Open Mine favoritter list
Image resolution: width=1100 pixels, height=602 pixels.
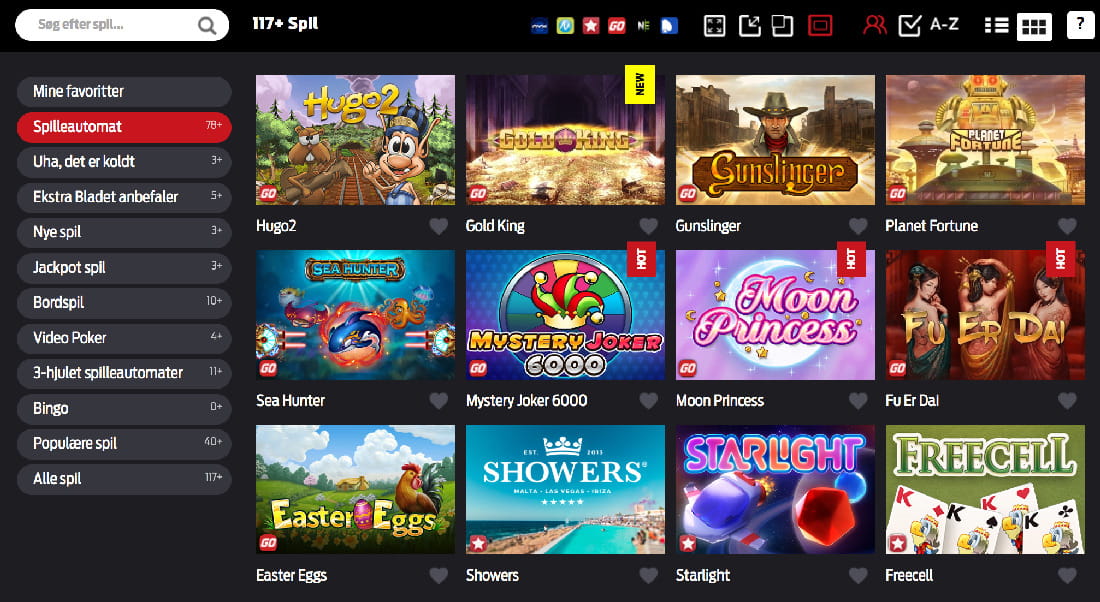click(124, 91)
